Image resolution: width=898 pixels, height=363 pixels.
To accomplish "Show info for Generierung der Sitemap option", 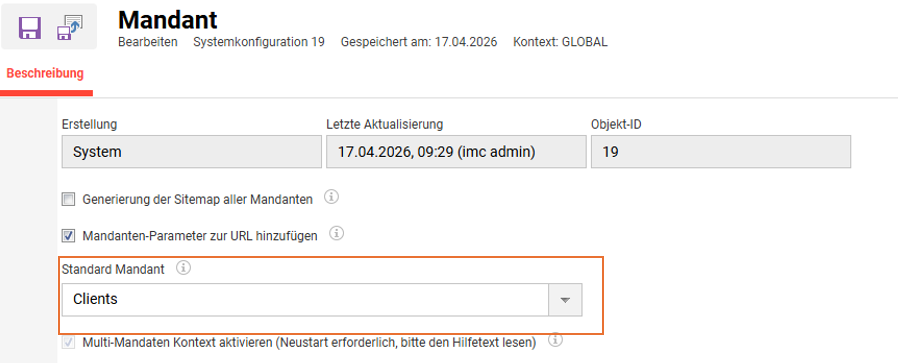I will [x=332, y=198].
